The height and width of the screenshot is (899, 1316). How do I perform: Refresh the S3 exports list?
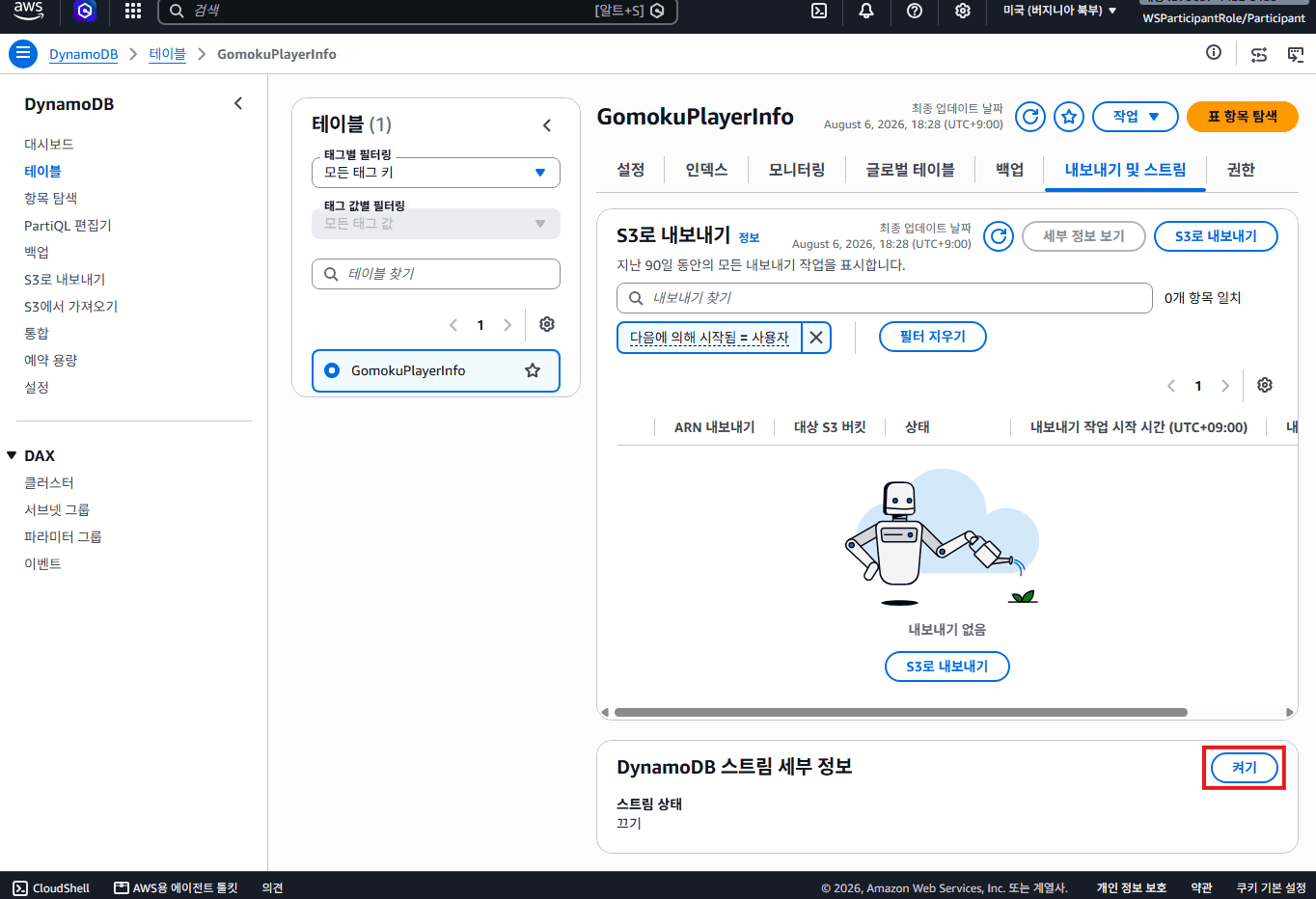[x=999, y=236]
